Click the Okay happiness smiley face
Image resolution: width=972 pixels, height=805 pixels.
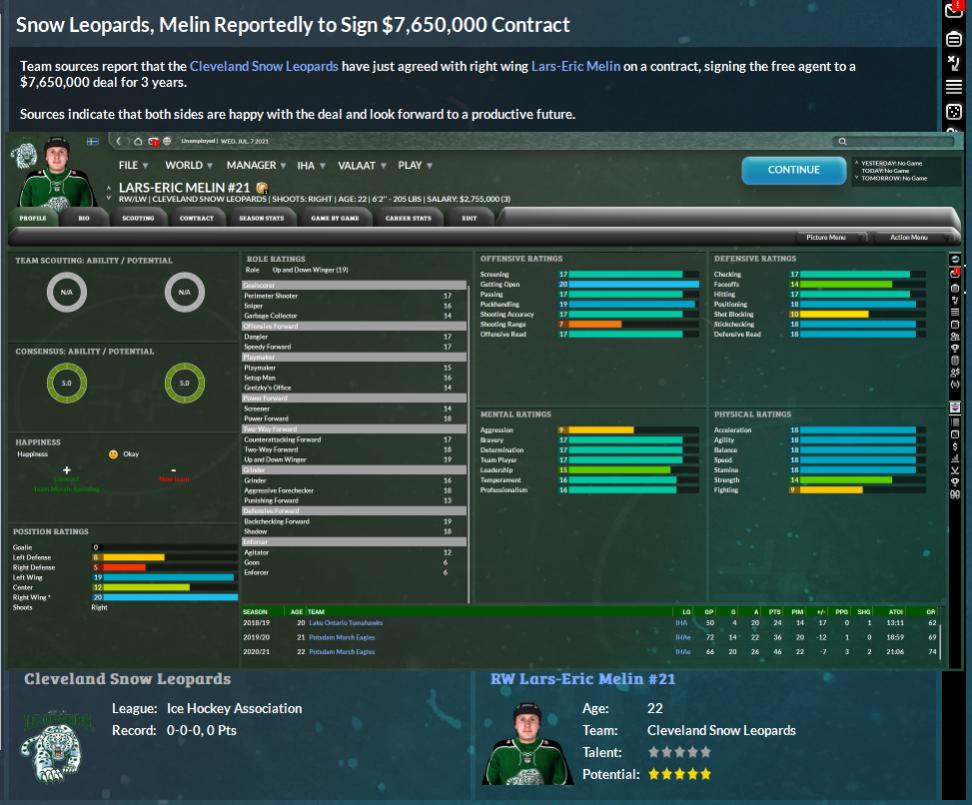pos(113,454)
